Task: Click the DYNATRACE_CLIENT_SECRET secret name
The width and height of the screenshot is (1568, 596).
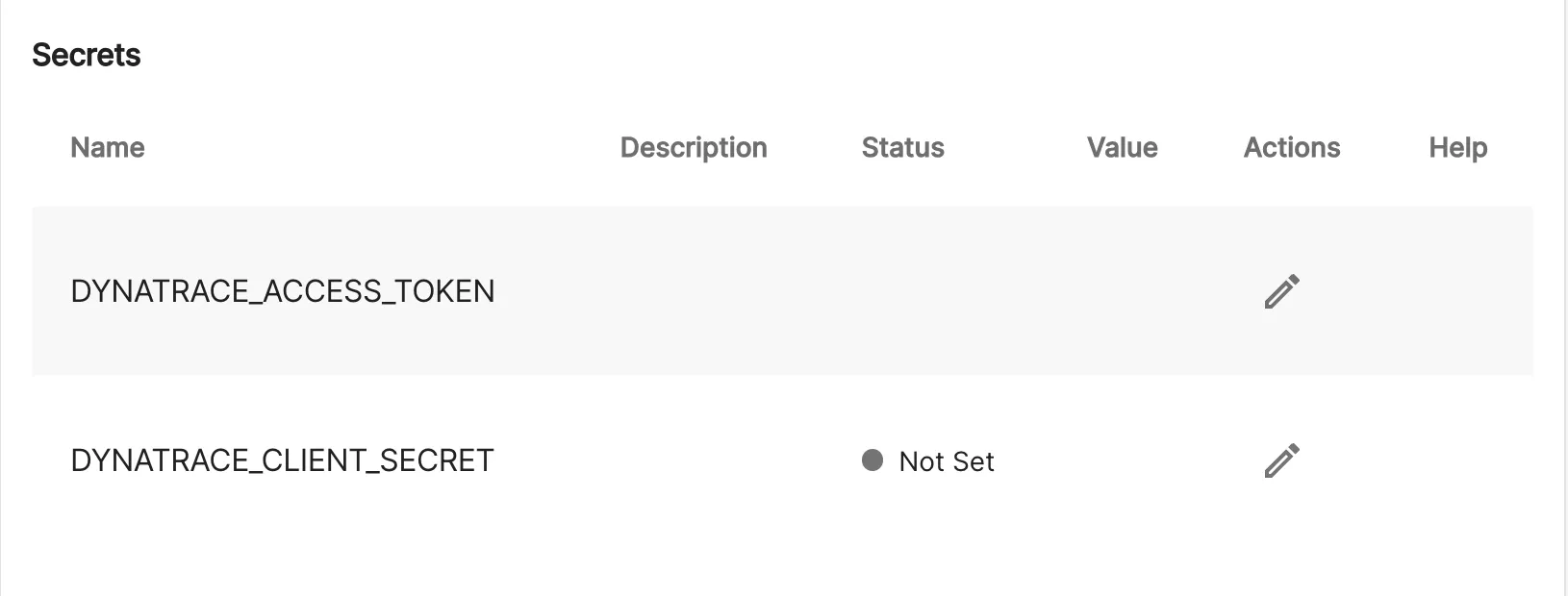Action: (282, 460)
